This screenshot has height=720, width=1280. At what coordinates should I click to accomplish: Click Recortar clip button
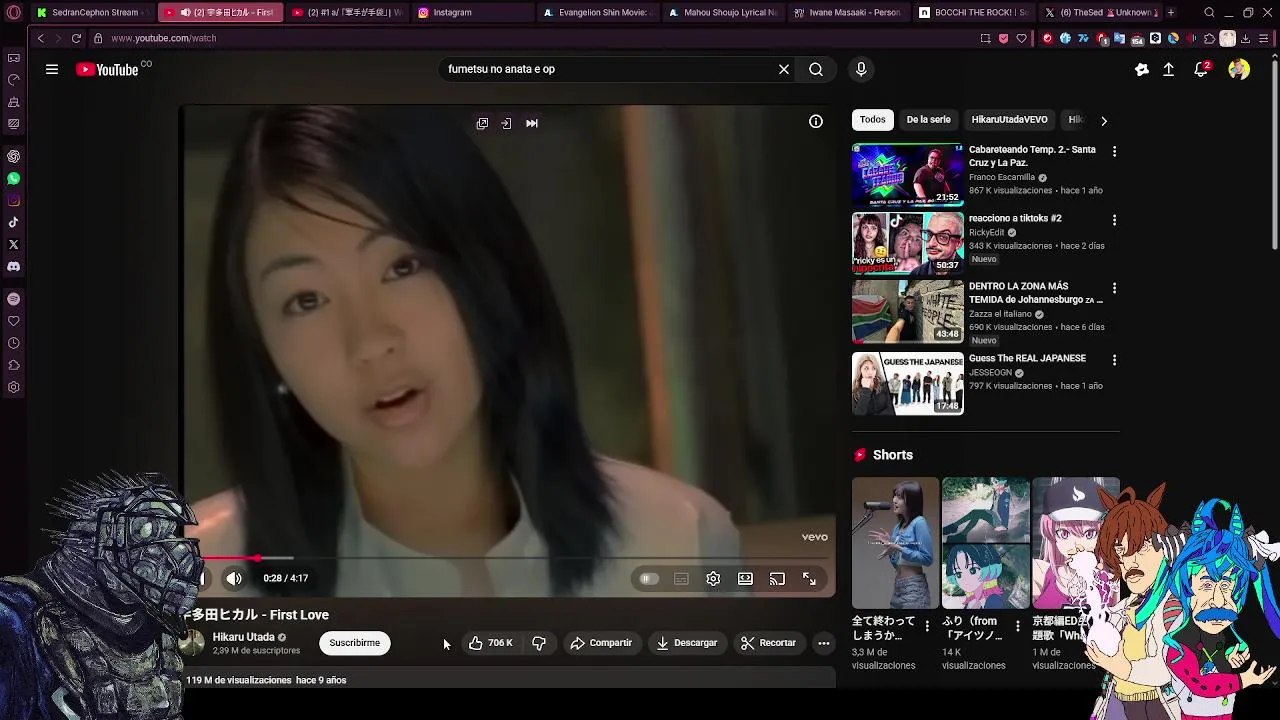point(768,643)
